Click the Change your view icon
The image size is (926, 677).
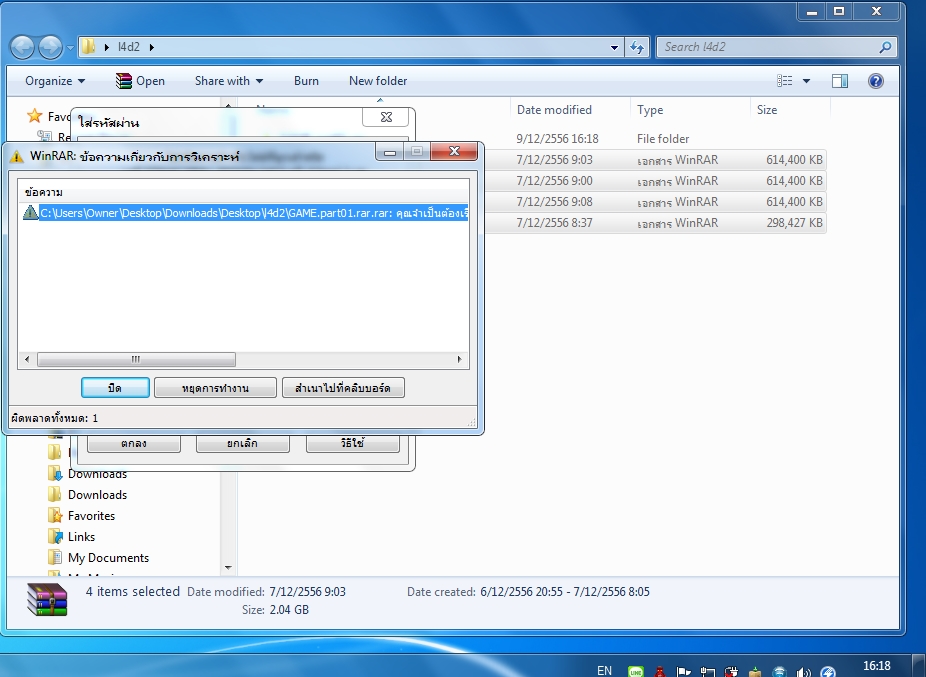click(784, 81)
